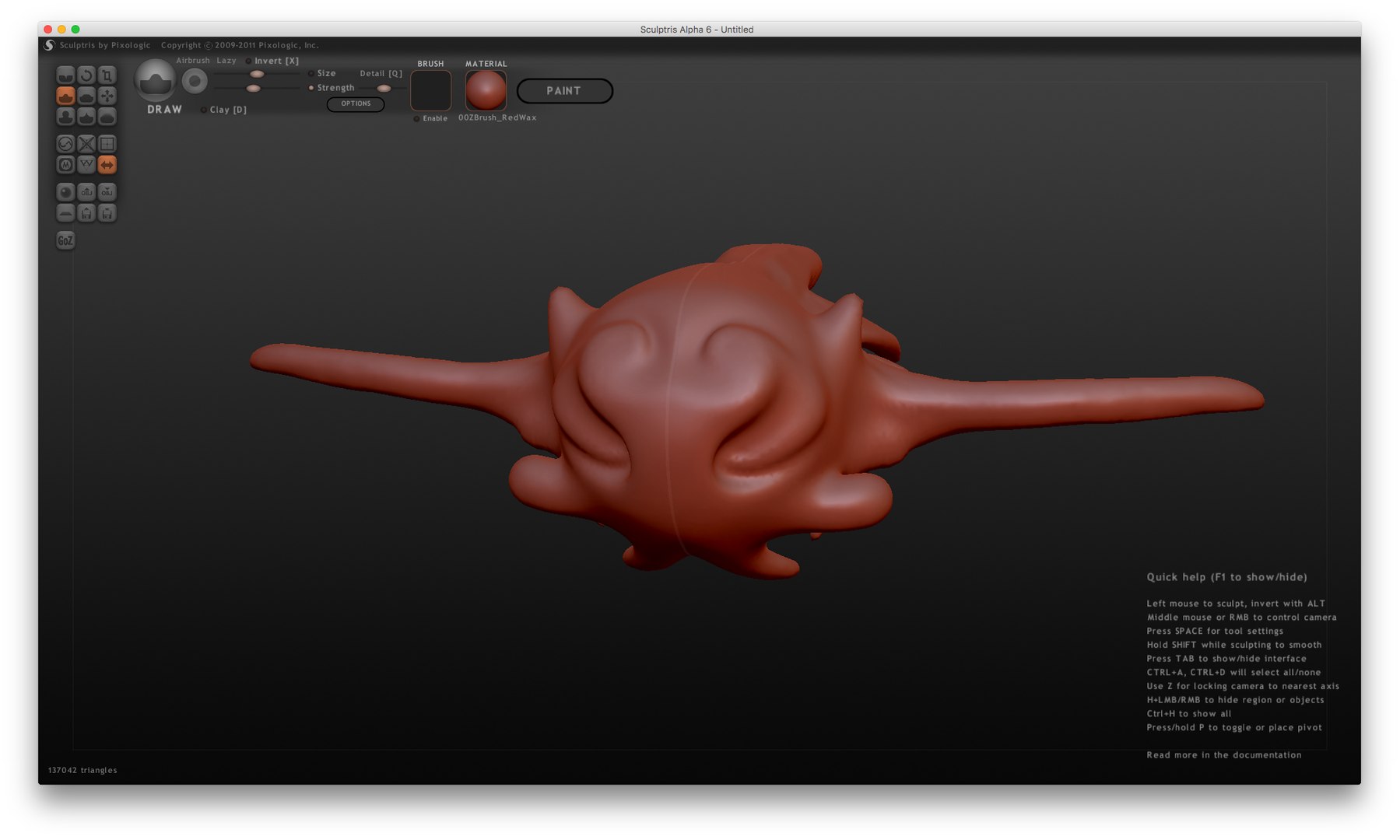
Task: Toggle the orange Symmetry icon
Action: click(107, 165)
